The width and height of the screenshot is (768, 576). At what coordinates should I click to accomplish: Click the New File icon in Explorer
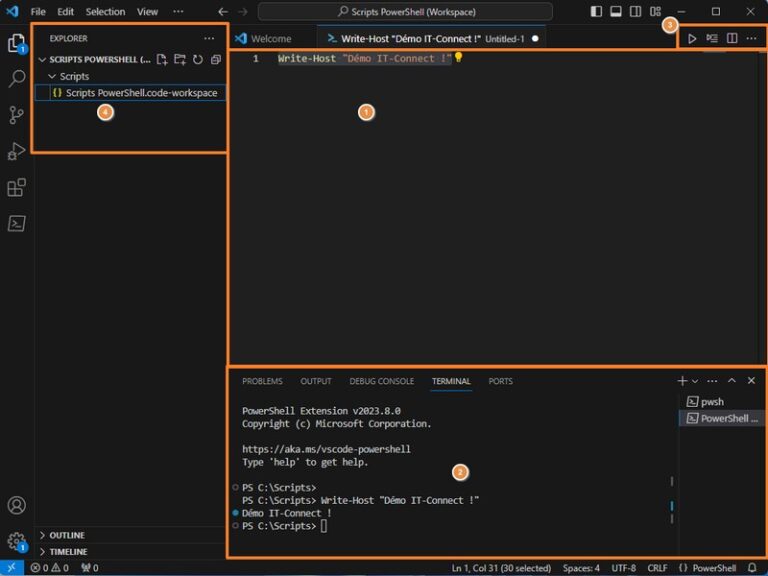coord(162,60)
